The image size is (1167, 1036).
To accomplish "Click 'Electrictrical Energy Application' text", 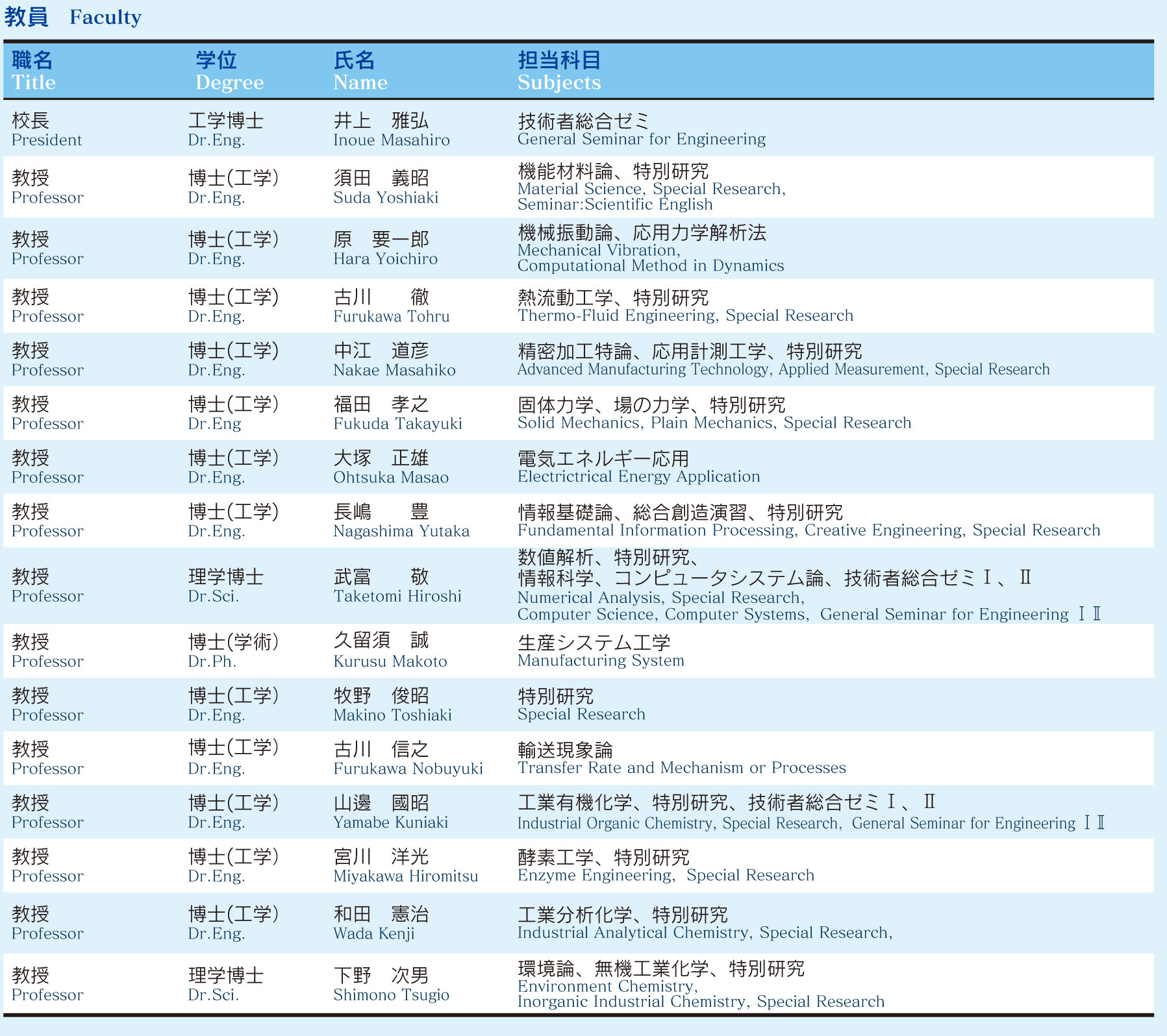I will point(638,477).
